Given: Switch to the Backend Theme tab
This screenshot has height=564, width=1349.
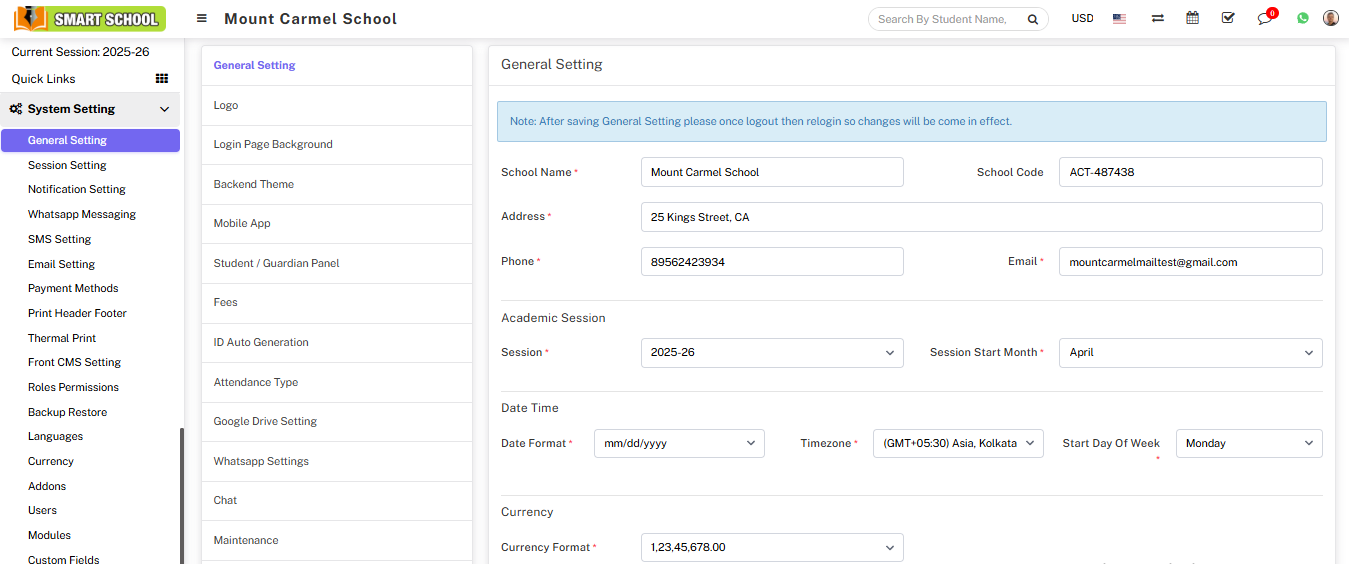Looking at the screenshot, I should coord(254,184).
